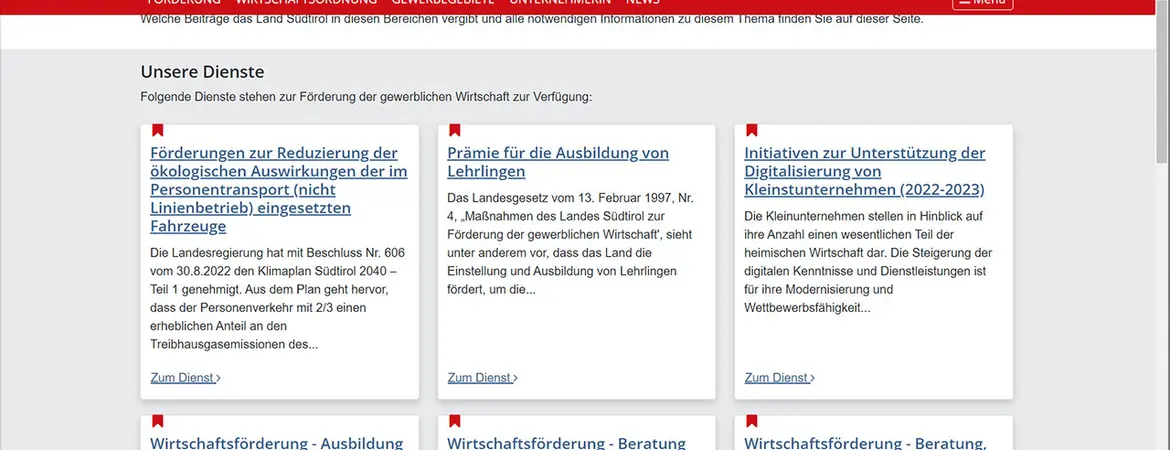The width and height of the screenshot is (1170, 450).
Task: Click bookmark icon on Personentransport Förderungen card
Action: [x=157, y=130]
